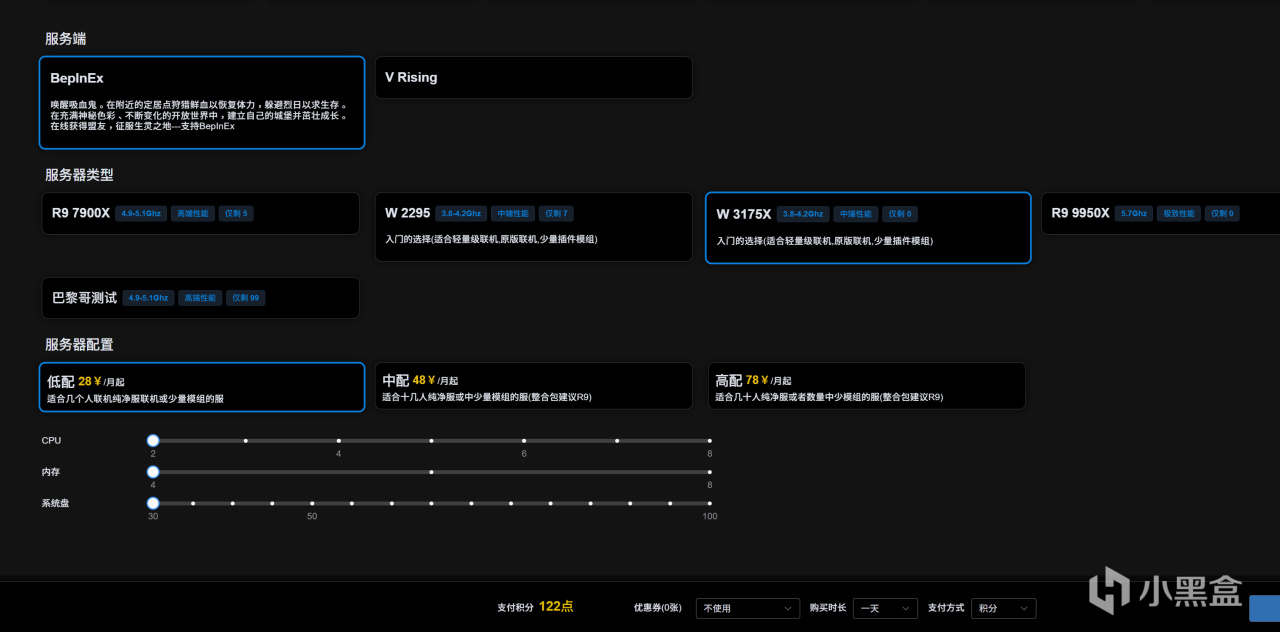Set the CPU slider to the 8 mark
1280x632 pixels.
(x=709, y=440)
